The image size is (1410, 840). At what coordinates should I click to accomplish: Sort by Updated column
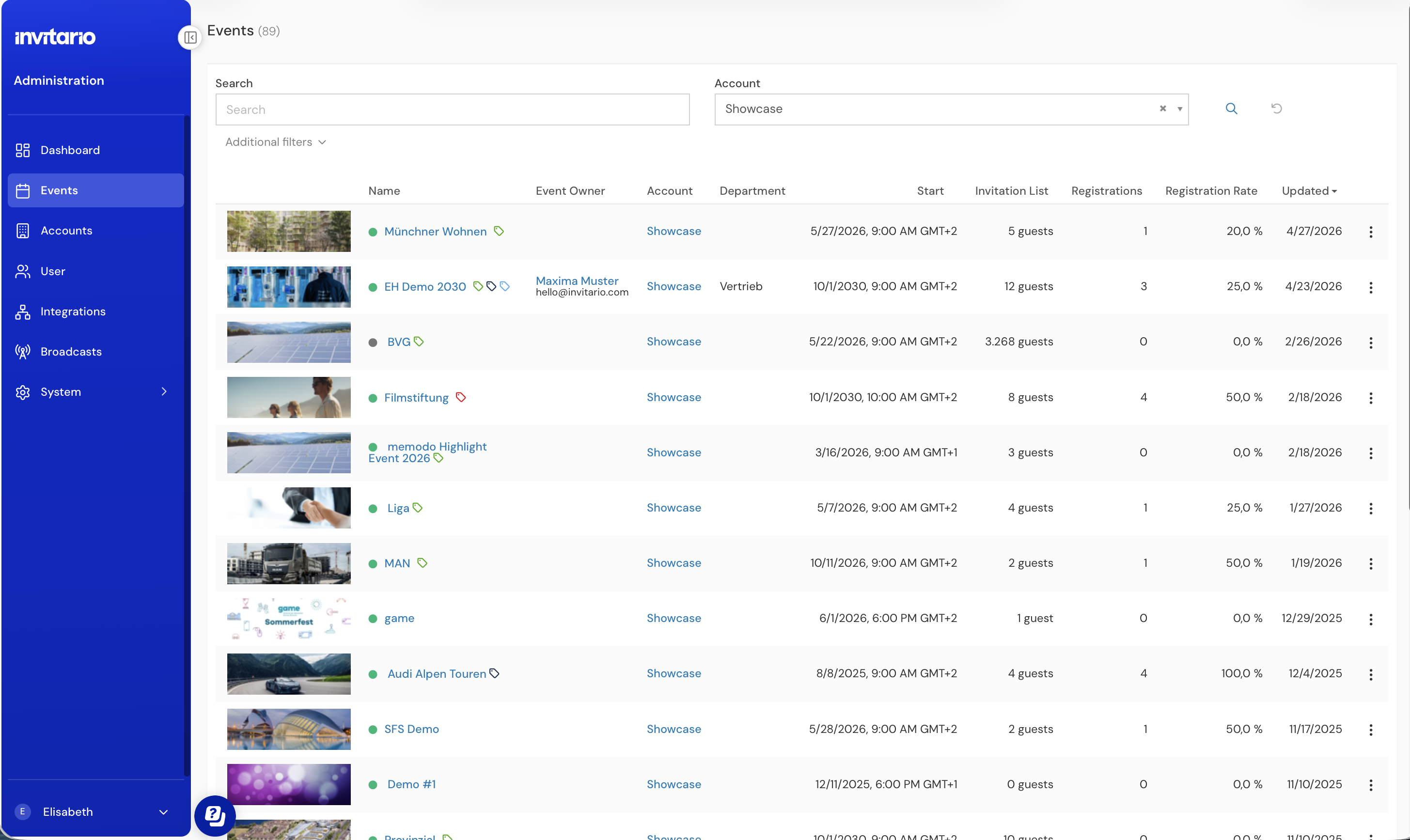(1309, 191)
